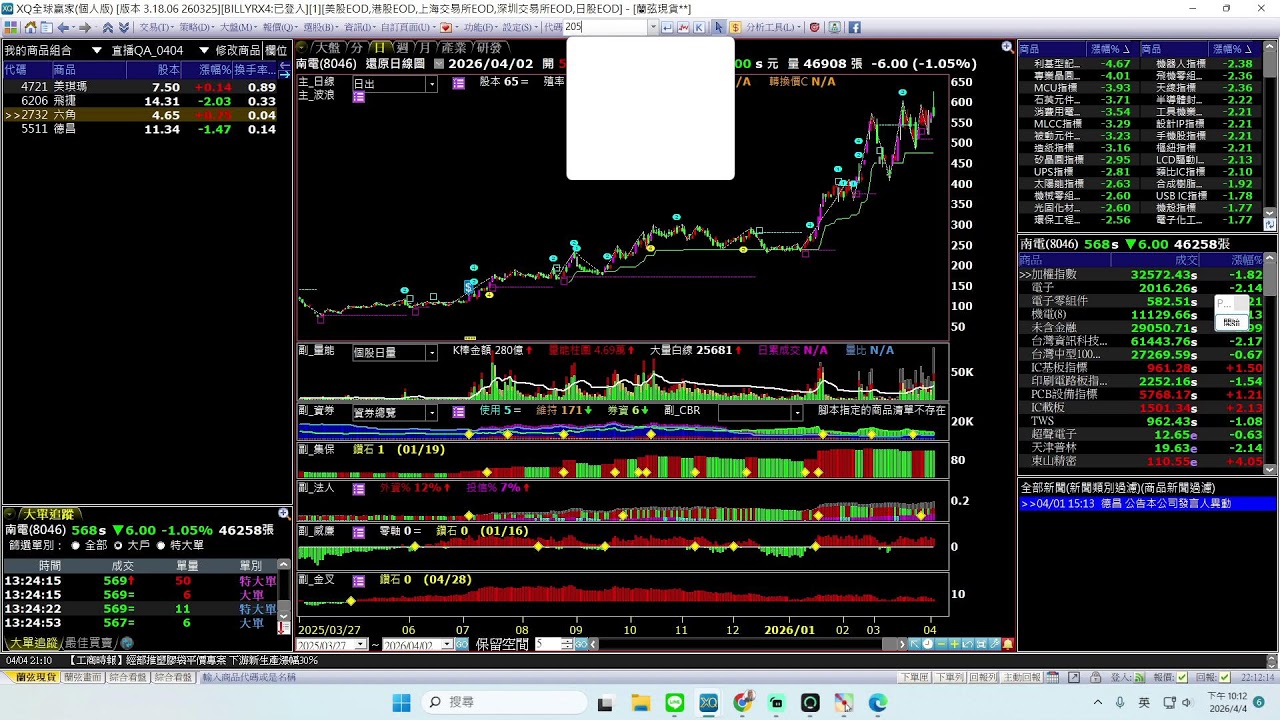Screen dimensions: 1280x720
Task: Select the arrow pointer tool
Action: pyautogui.click(x=718, y=28)
